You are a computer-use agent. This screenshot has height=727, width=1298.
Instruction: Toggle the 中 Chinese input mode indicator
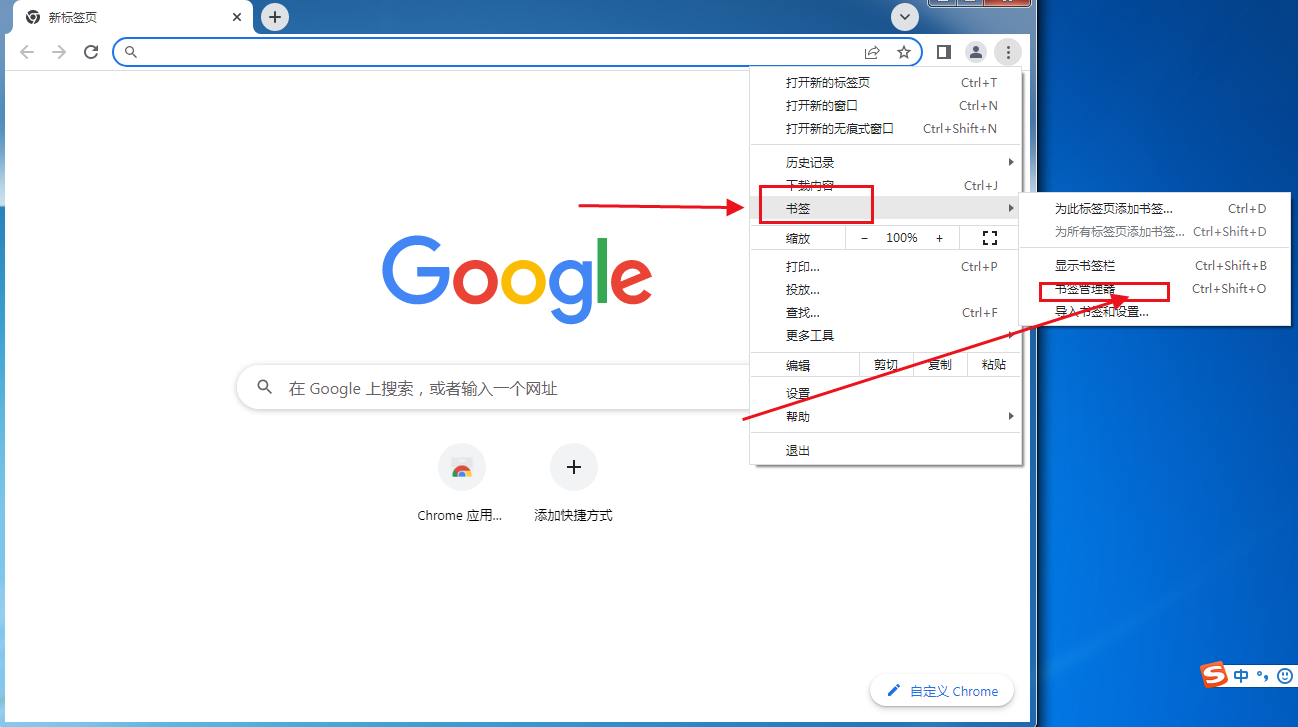(1241, 676)
